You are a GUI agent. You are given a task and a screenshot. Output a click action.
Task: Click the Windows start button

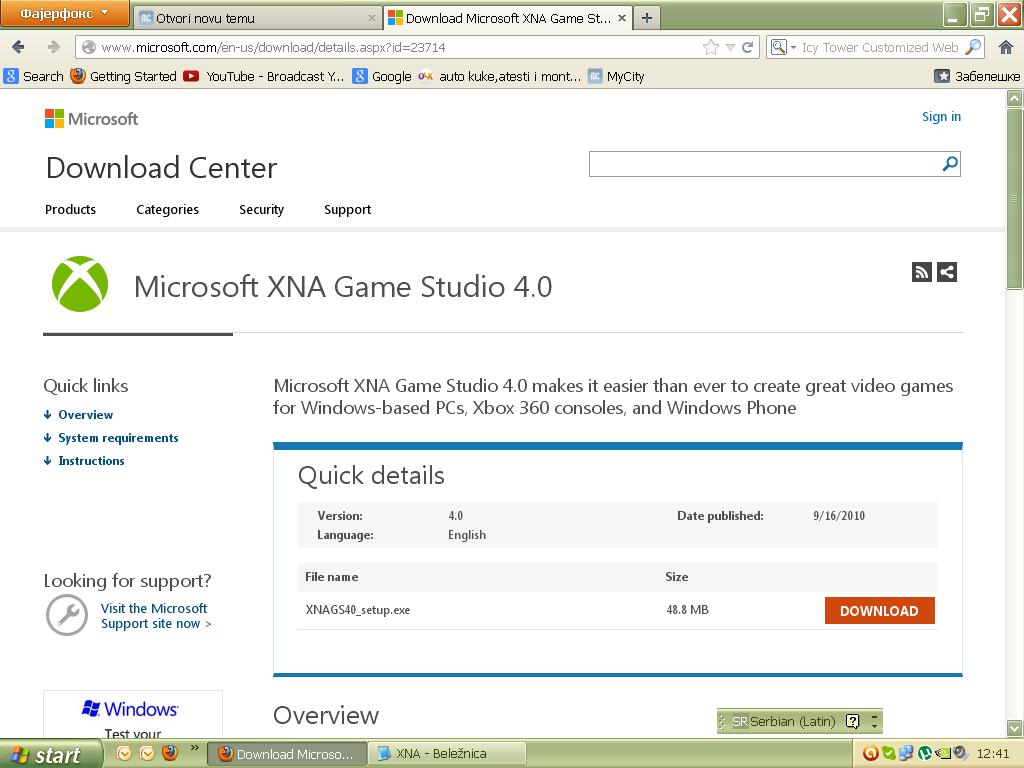click(50, 754)
